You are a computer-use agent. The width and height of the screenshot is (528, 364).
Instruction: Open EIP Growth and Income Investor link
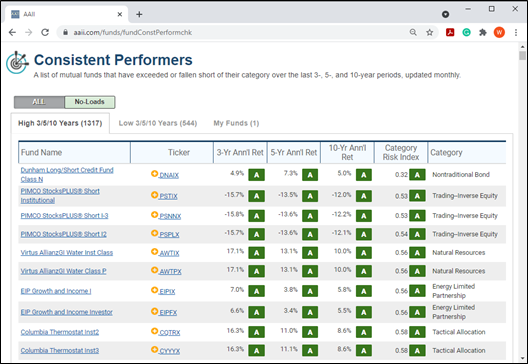[x=67, y=312]
